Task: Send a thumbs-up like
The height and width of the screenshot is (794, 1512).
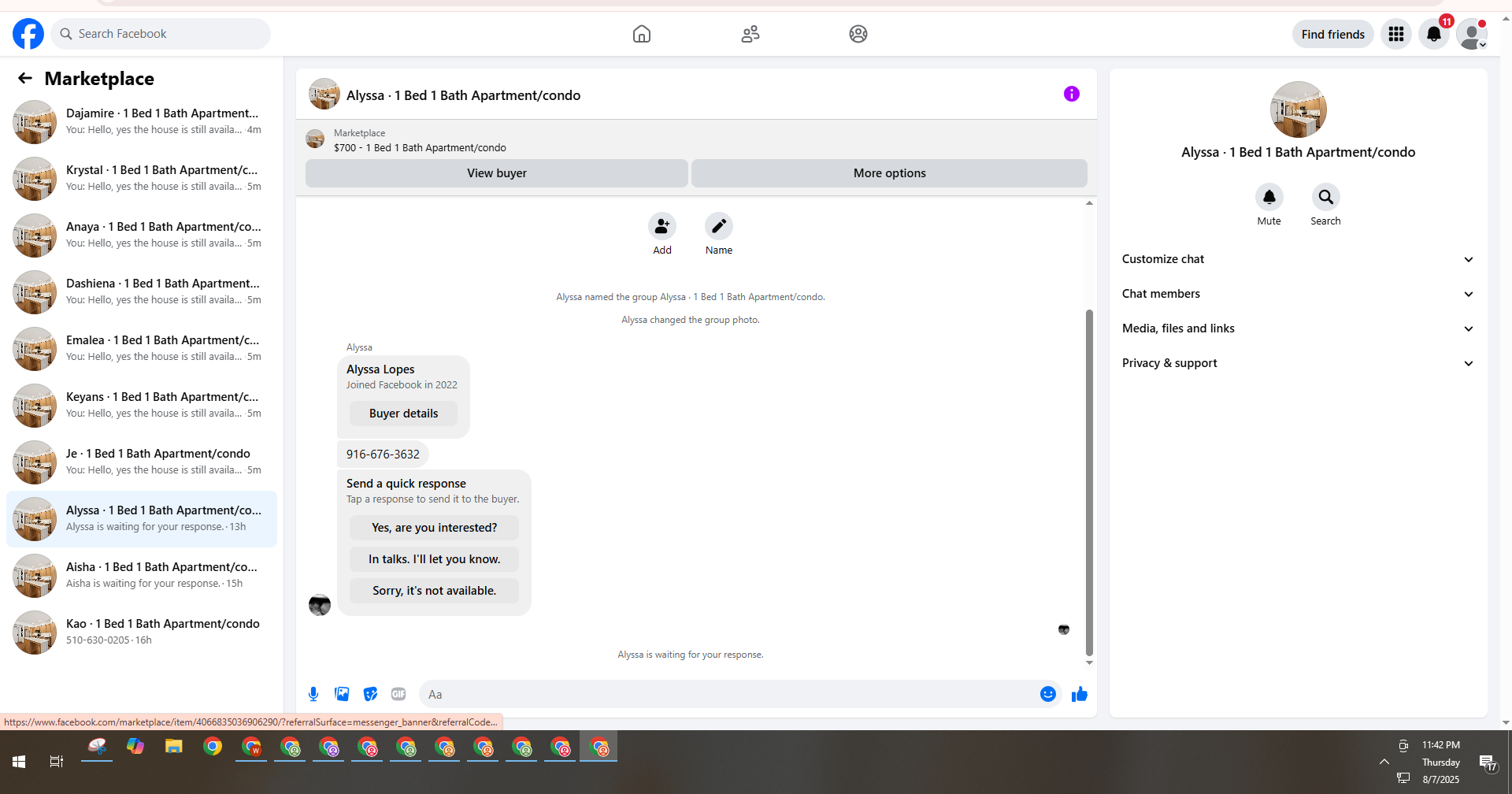Action: pyautogui.click(x=1080, y=694)
